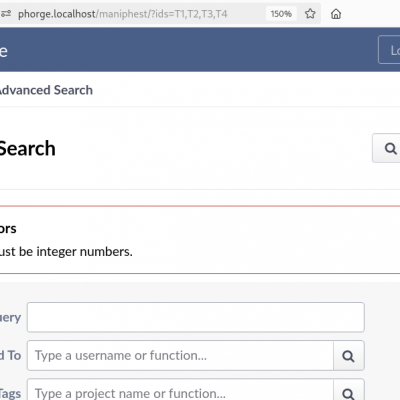
Task: Open the browser home page icon
Action: (x=336, y=14)
